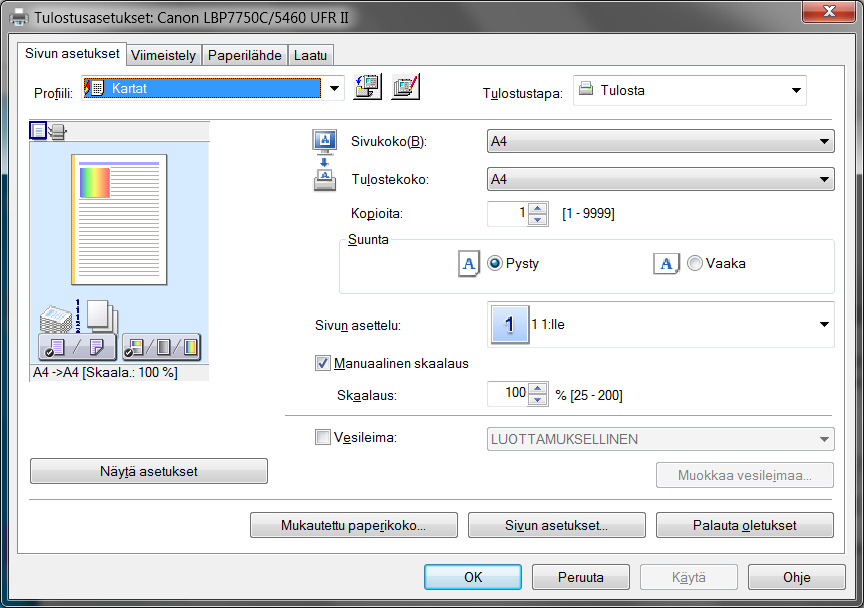Cancel with the Peruuta button
The width and height of the screenshot is (864, 608).
coord(581,577)
